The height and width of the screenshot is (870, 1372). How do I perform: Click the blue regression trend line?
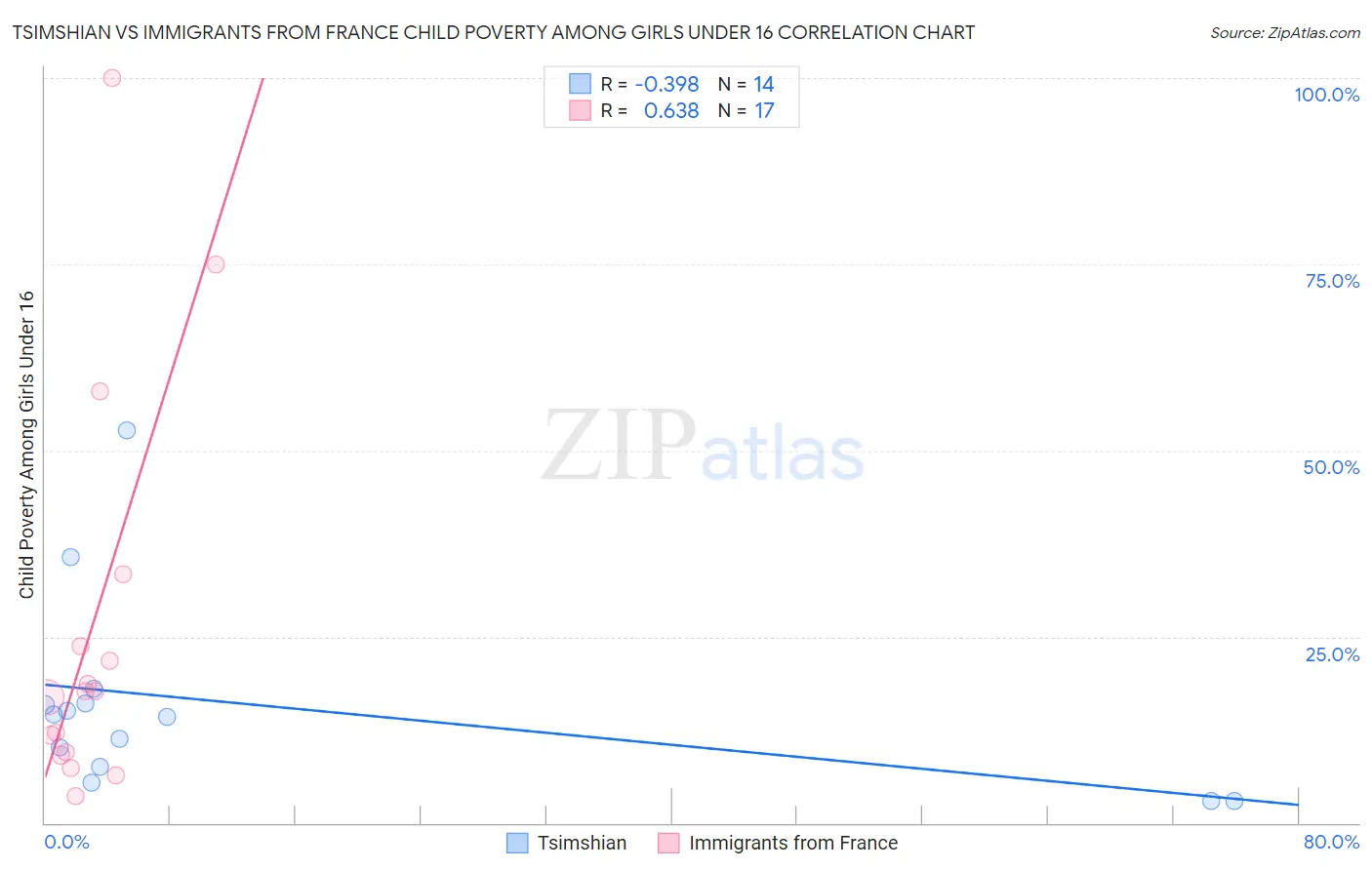671,744
